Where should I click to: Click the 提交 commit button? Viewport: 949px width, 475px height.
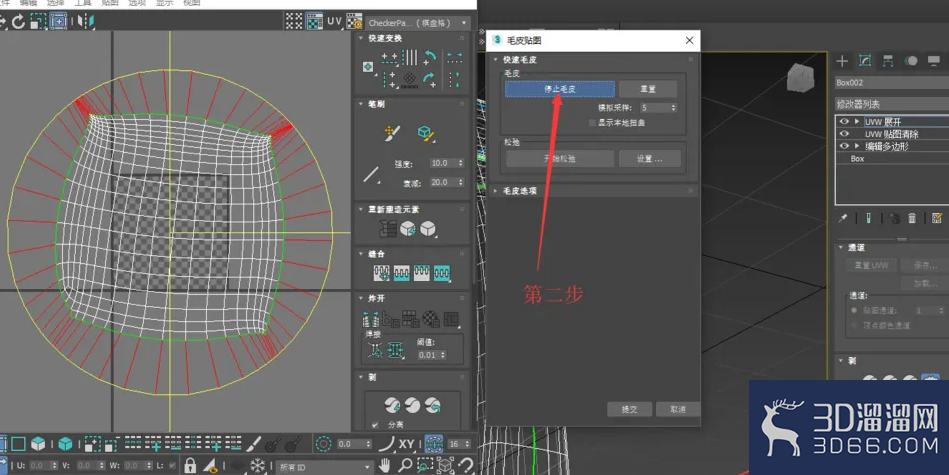629,410
